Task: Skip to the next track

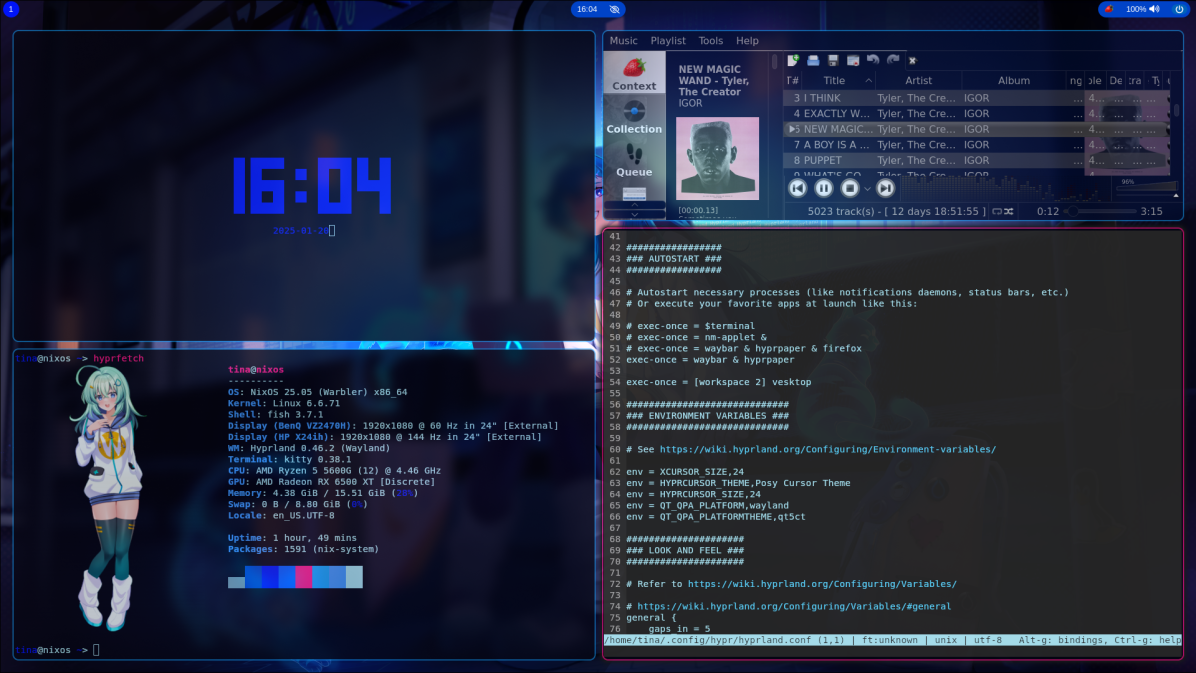Action: [885, 188]
